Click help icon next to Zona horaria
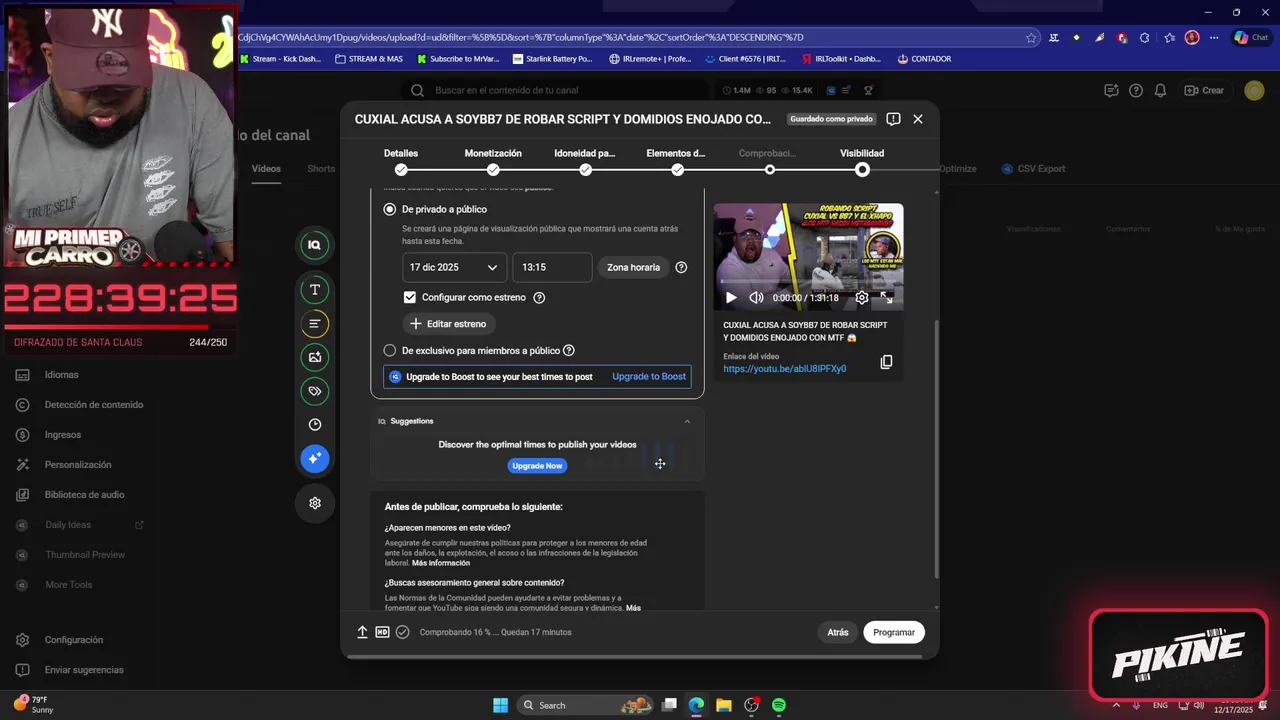This screenshot has width=1280, height=720. tap(681, 267)
